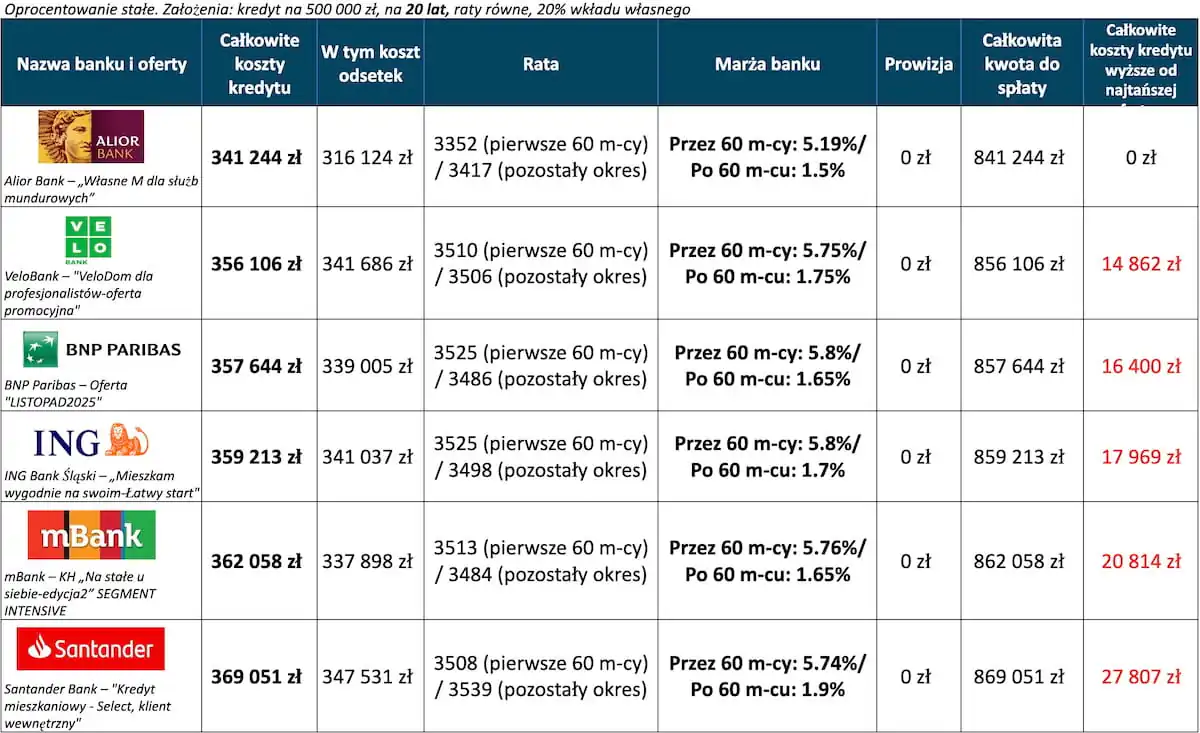Select the "Całkowite koszty kredytu" column header
The width and height of the screenshot is (1200, 733).
point(259,64)
